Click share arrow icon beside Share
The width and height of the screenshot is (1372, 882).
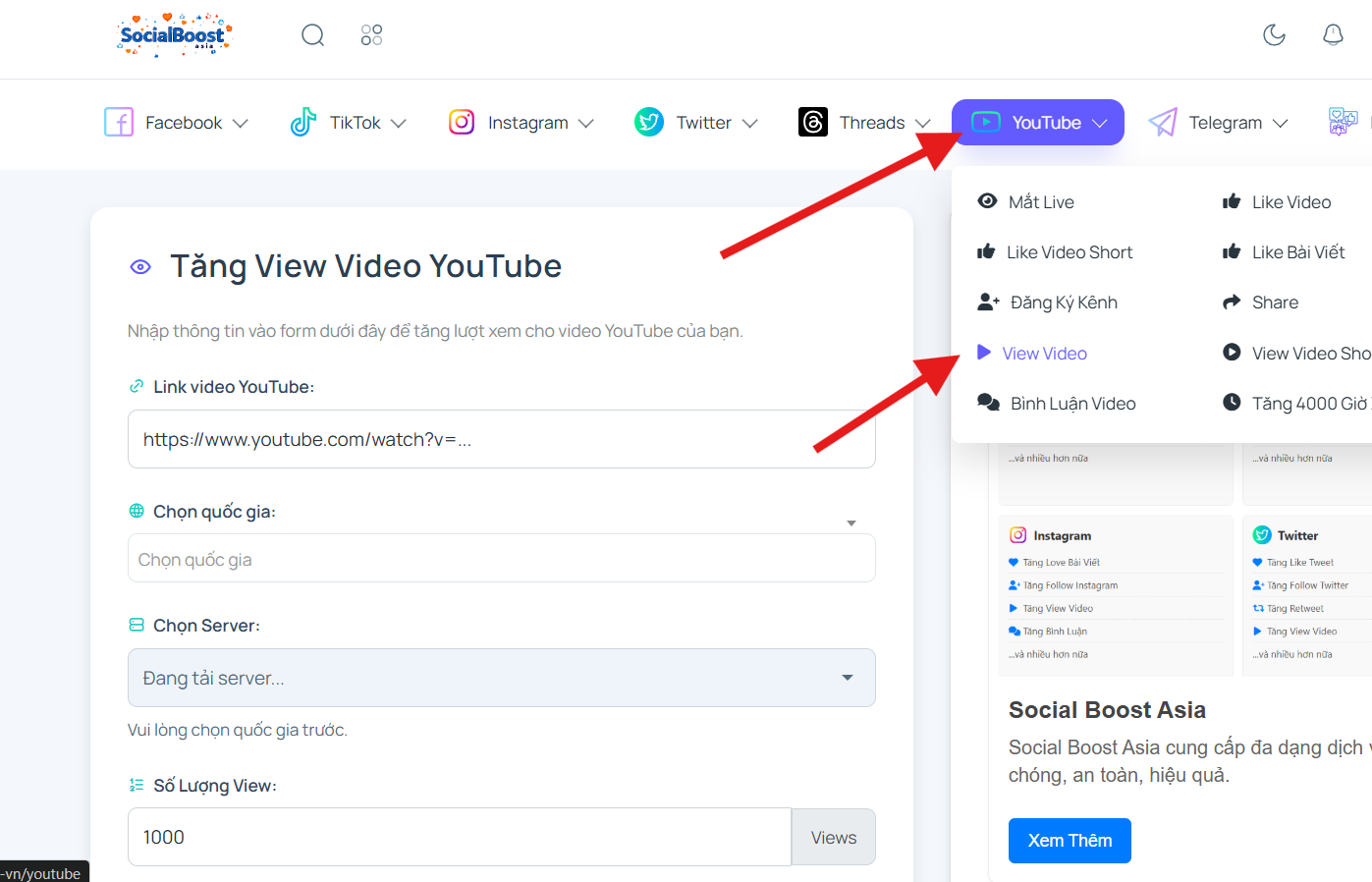pos(1232,302)
